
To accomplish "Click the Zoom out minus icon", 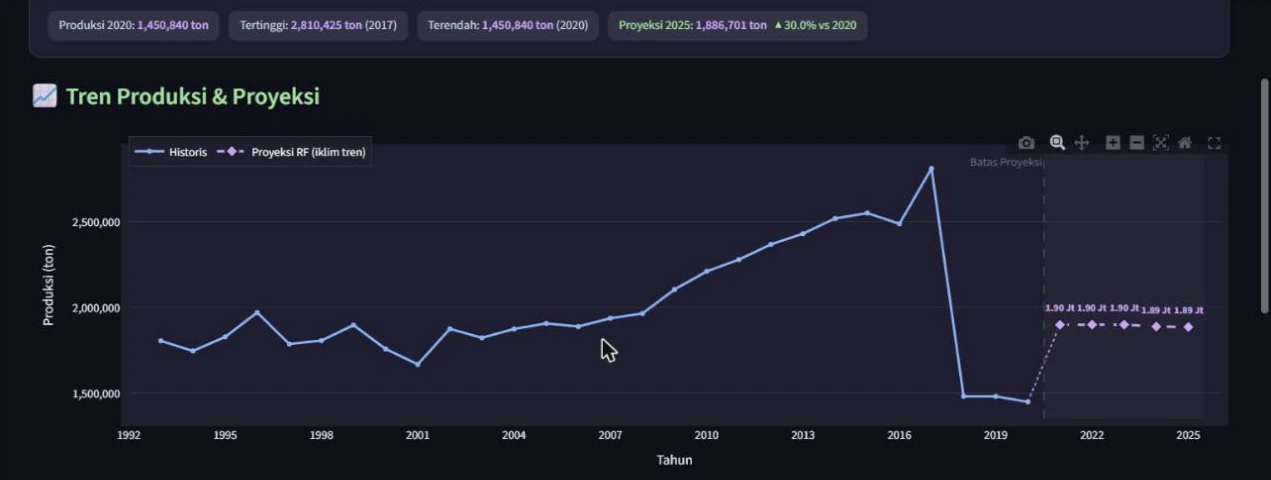I will pyautogui.click(x=1137, y=143).
